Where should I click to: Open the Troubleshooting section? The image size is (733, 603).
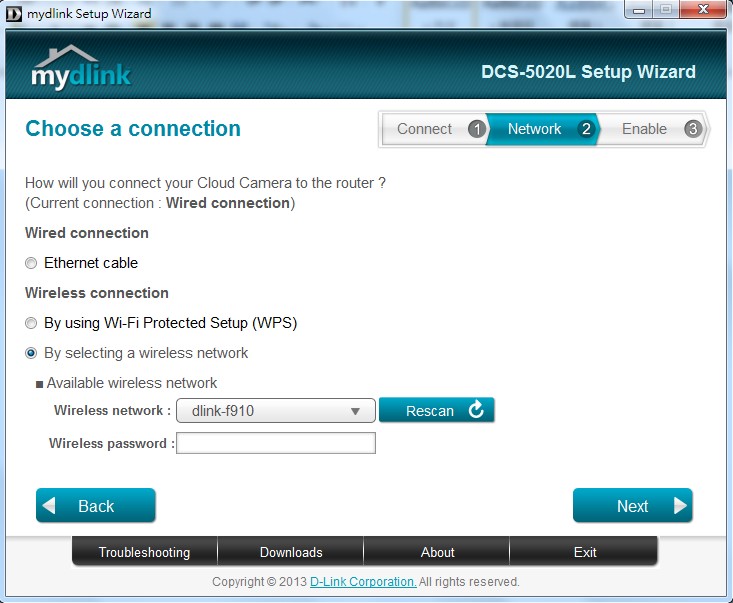(x=144, y=552)
